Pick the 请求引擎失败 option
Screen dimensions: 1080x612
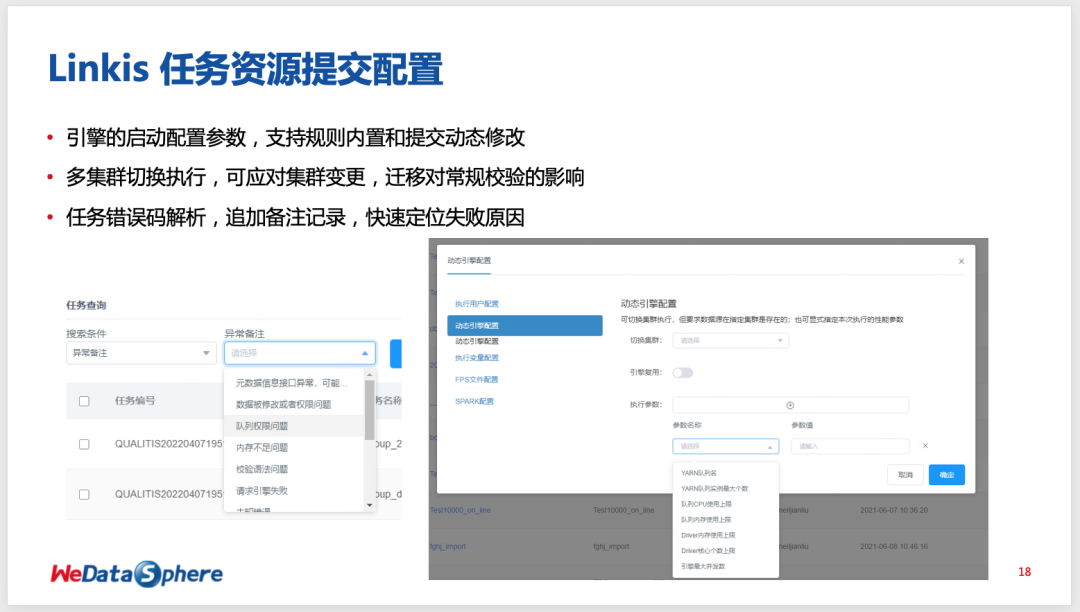click(294, 491)
